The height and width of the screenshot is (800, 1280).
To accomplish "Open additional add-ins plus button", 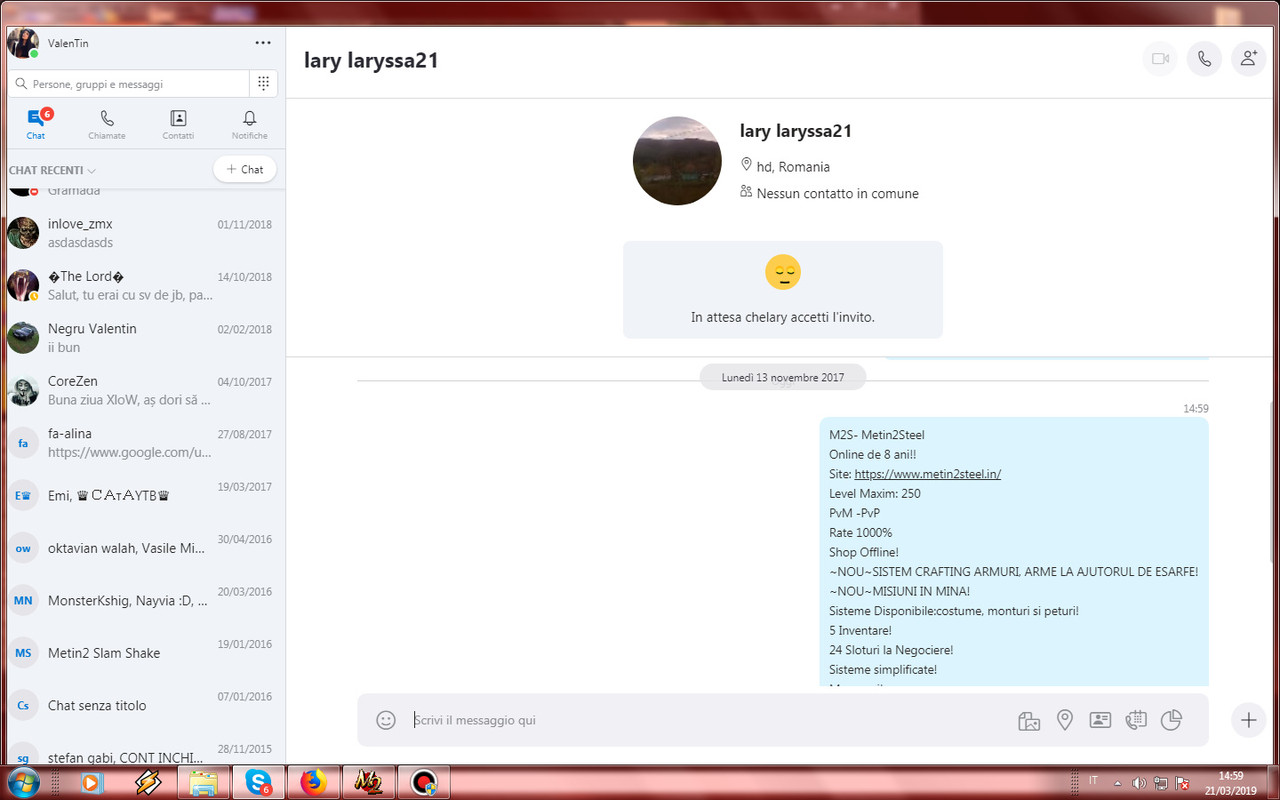I will point(1248,720).
